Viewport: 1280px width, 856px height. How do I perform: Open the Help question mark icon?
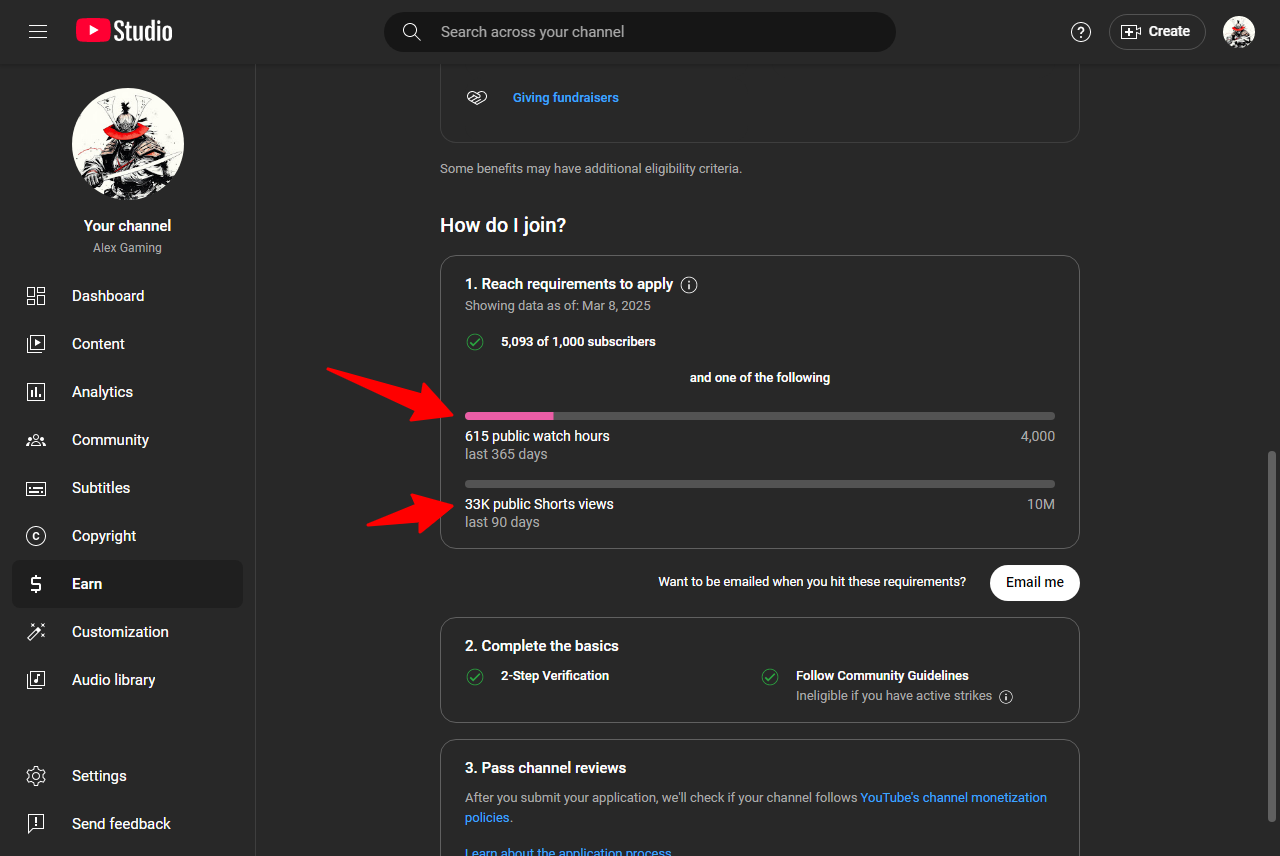(1081, 32)
